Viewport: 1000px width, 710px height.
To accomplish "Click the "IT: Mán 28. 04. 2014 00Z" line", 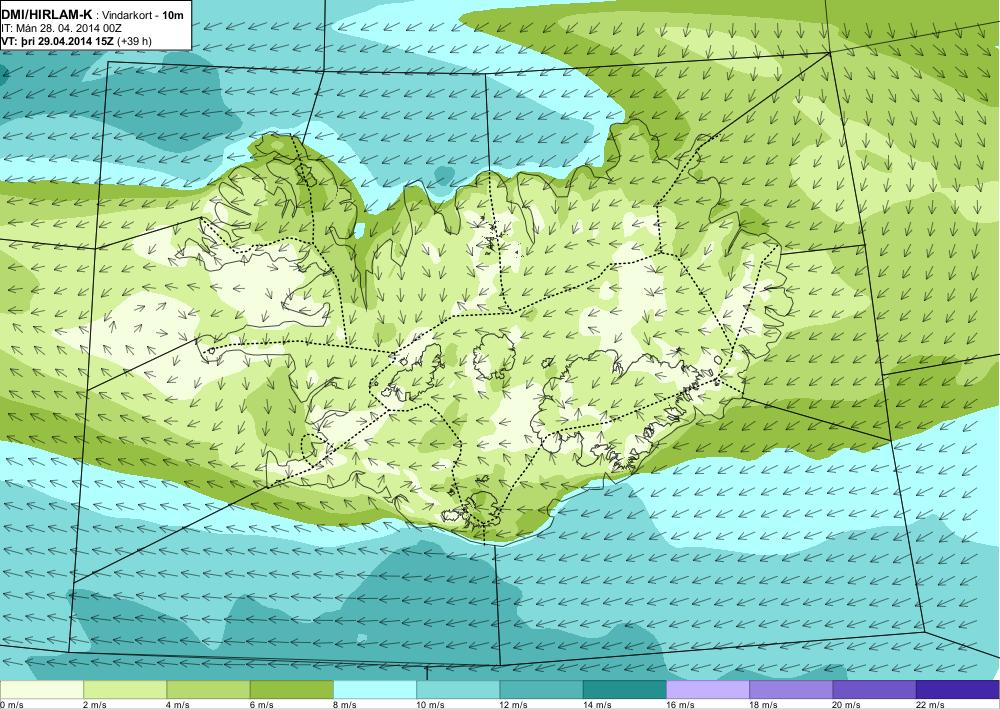I will tap(62, 28).
